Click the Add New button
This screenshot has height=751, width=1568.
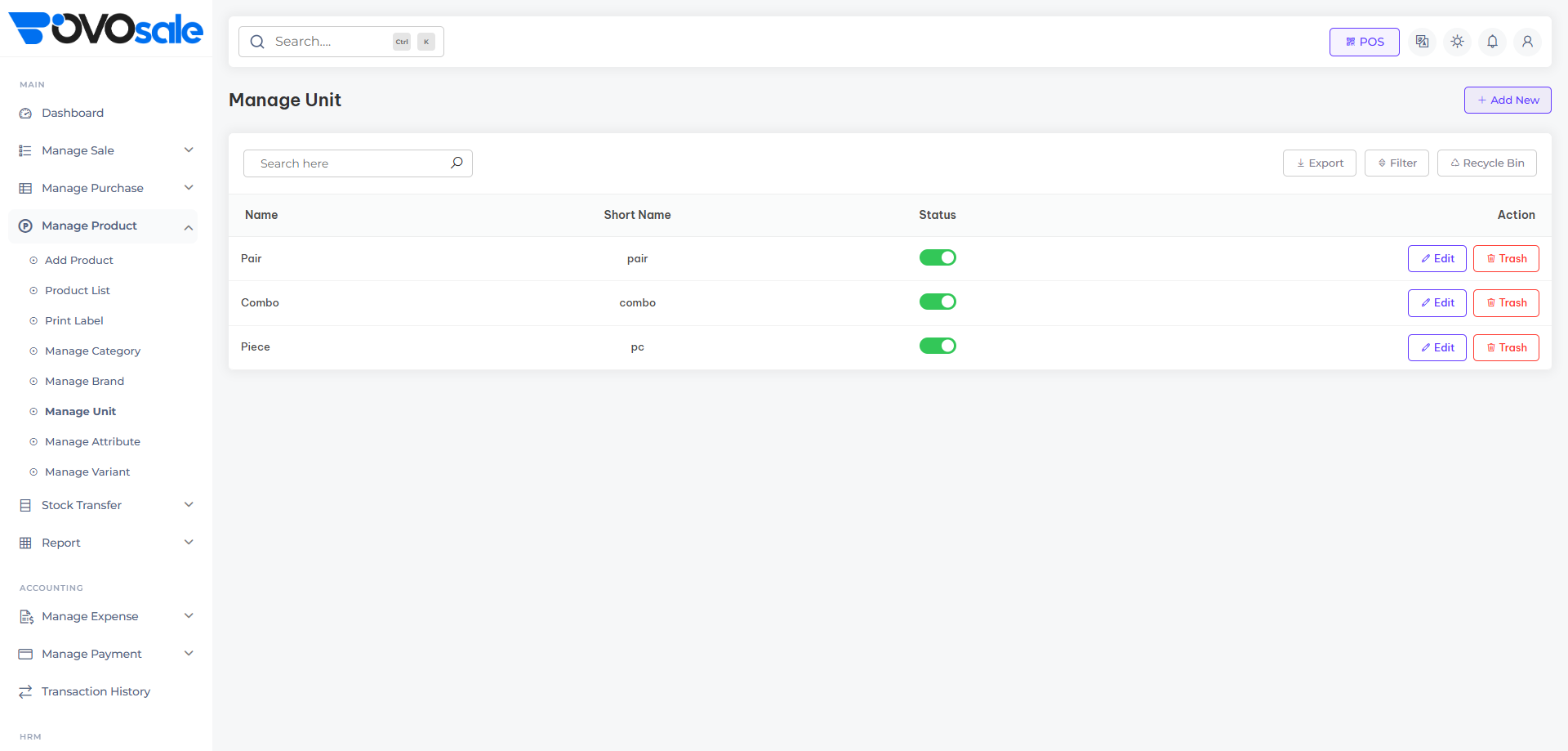[1508, 101]
